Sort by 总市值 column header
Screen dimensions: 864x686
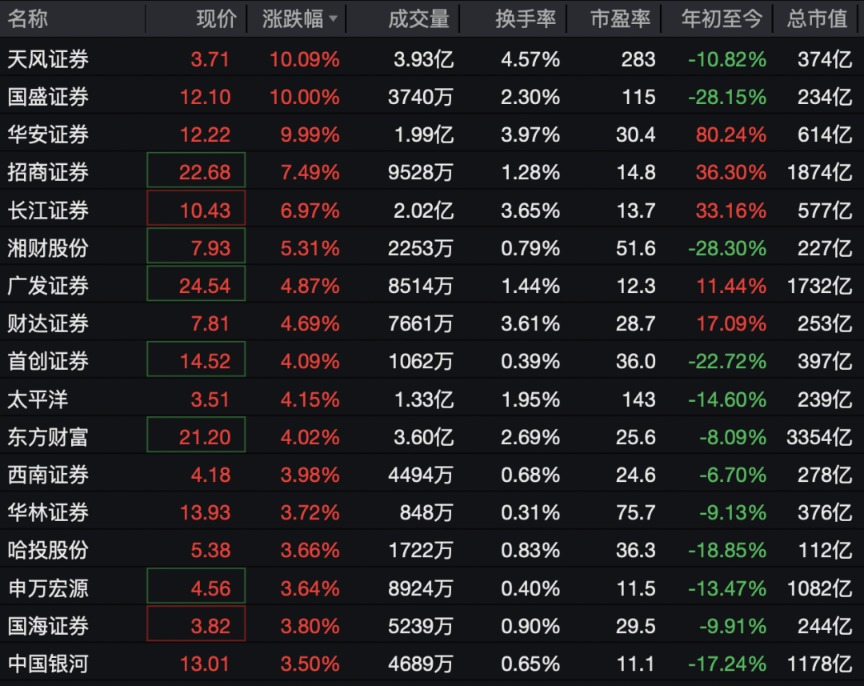817,19
